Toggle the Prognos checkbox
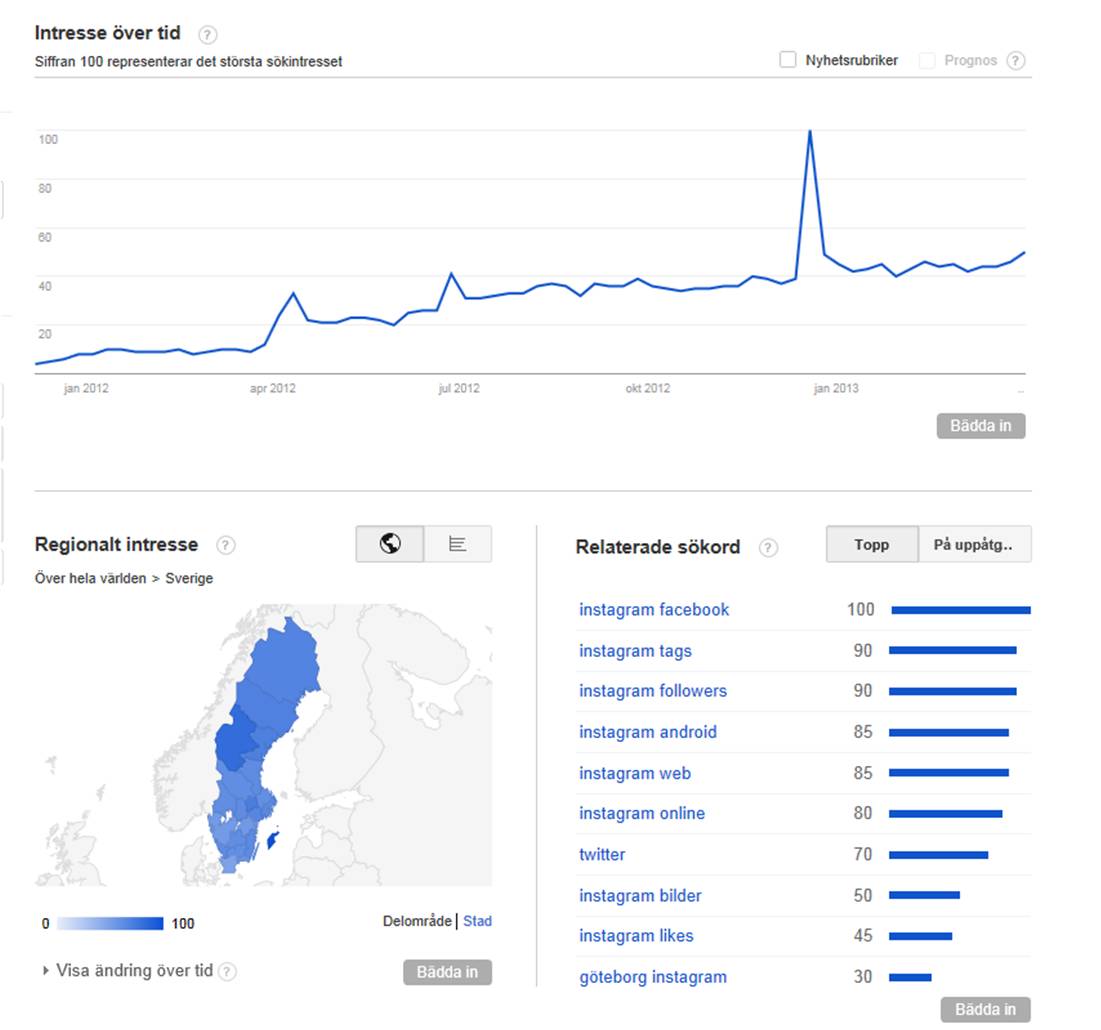 click(x=927, y=60)
